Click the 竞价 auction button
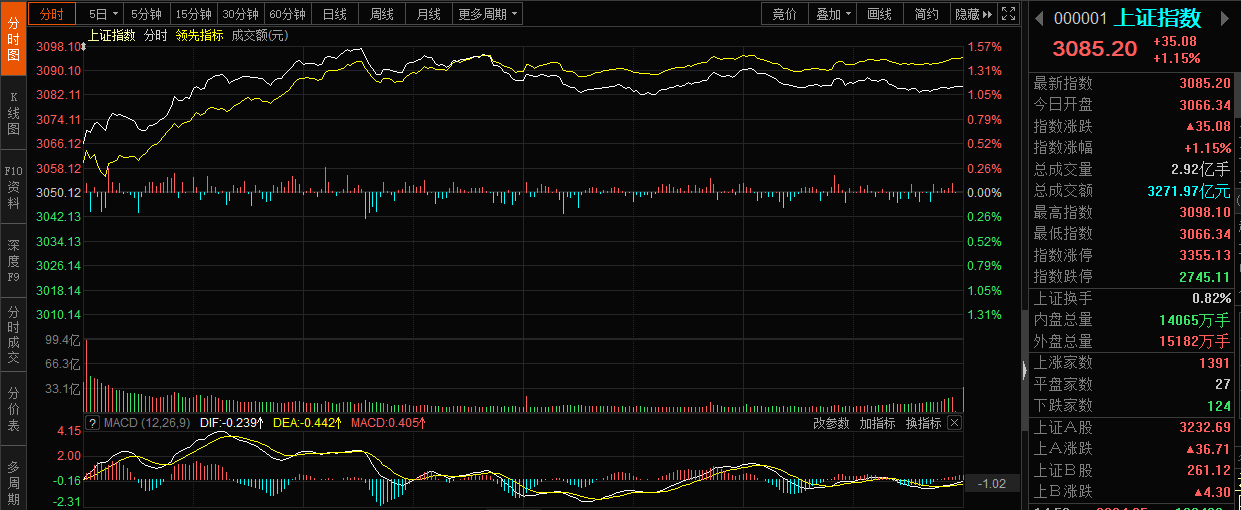The image size is (1241, 510). pos(785,14)
